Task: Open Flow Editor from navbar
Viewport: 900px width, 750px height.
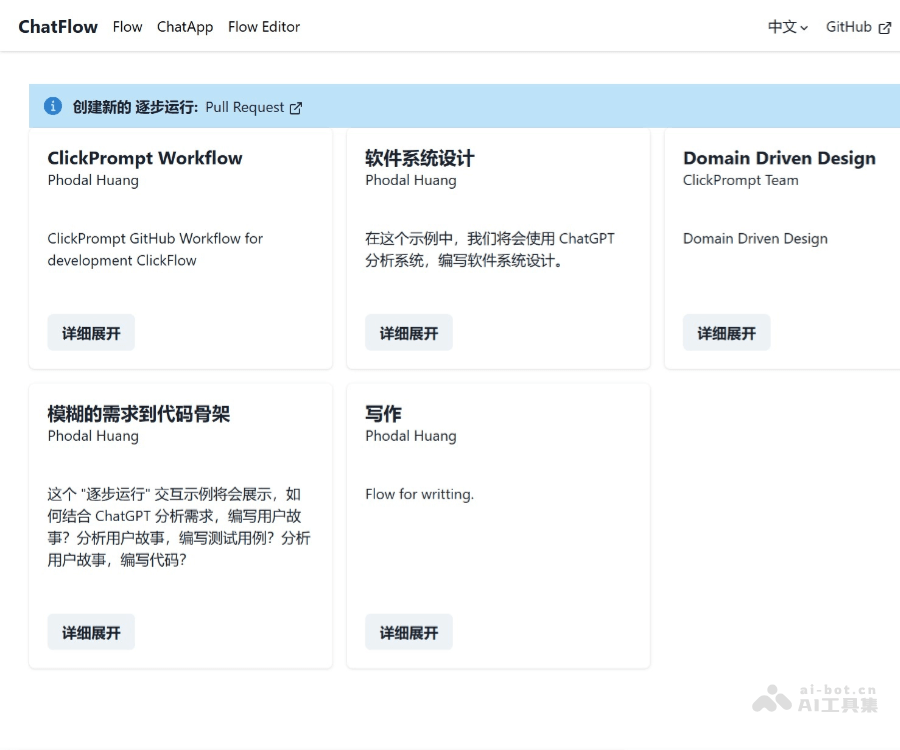Action: click(x=264, y=27)
